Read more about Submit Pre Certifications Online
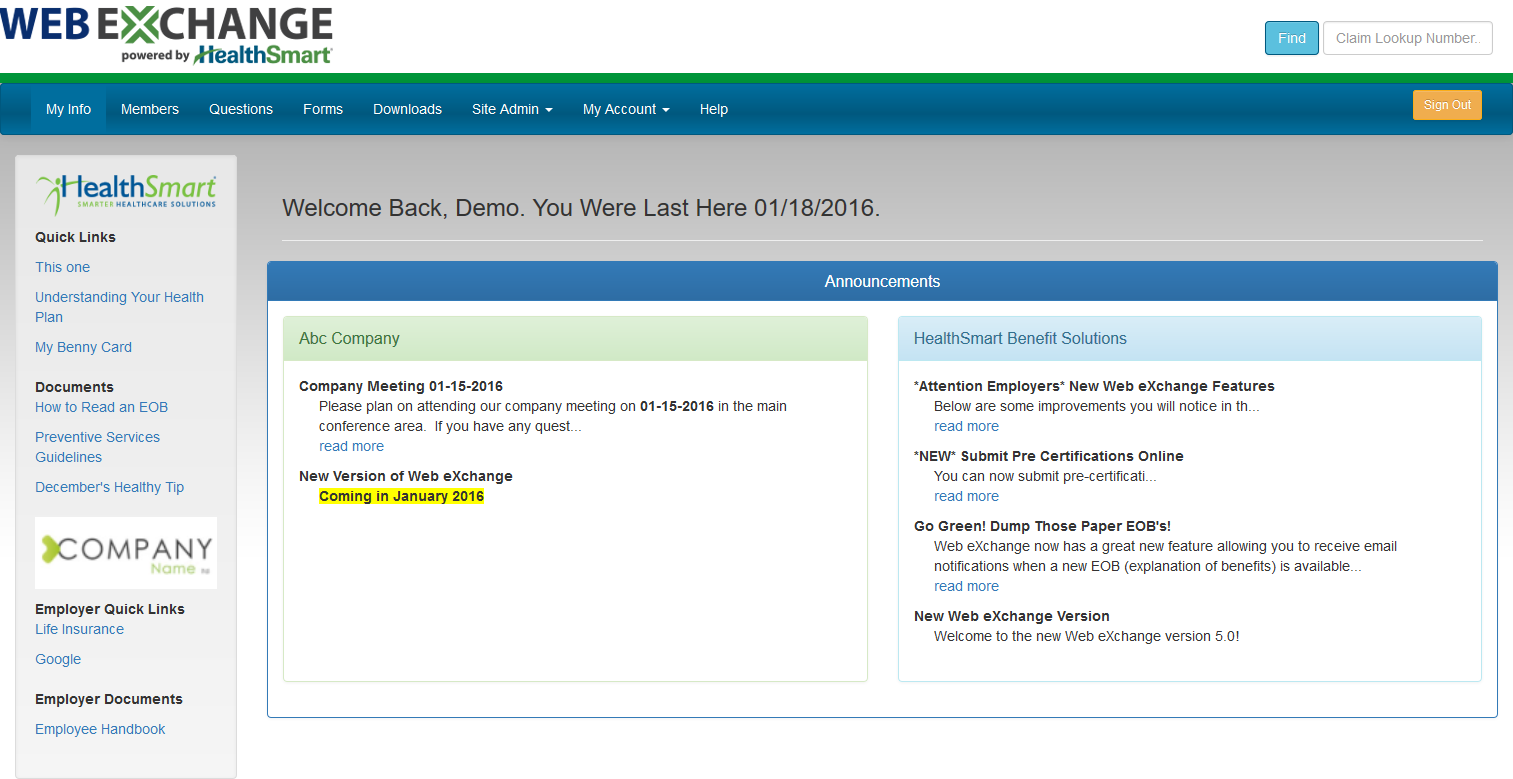 (966, 496)
